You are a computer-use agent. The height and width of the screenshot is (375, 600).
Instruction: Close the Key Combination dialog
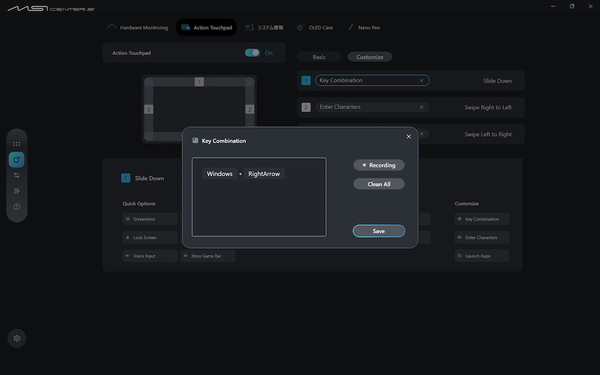point(409,137)
